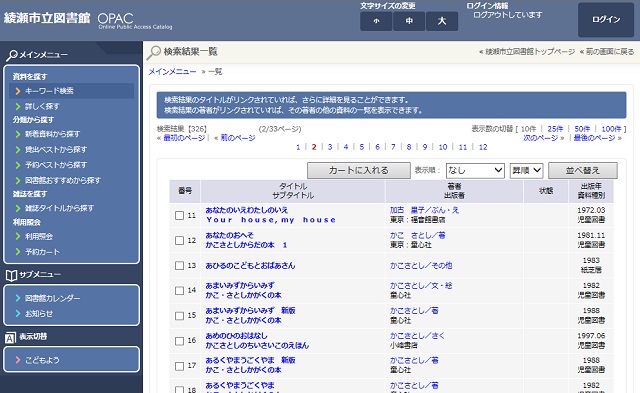This screenshot has height=393, width=640.
Task: Click the 出版年 資料種別 column header
Action: pyautogui.click(x=591, y=191)
